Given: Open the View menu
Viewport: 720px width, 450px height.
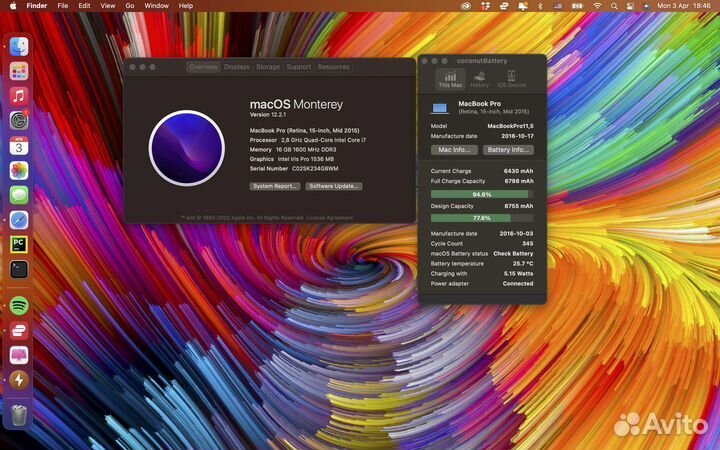Looking at the screenshot, I should tap(108, 6).
